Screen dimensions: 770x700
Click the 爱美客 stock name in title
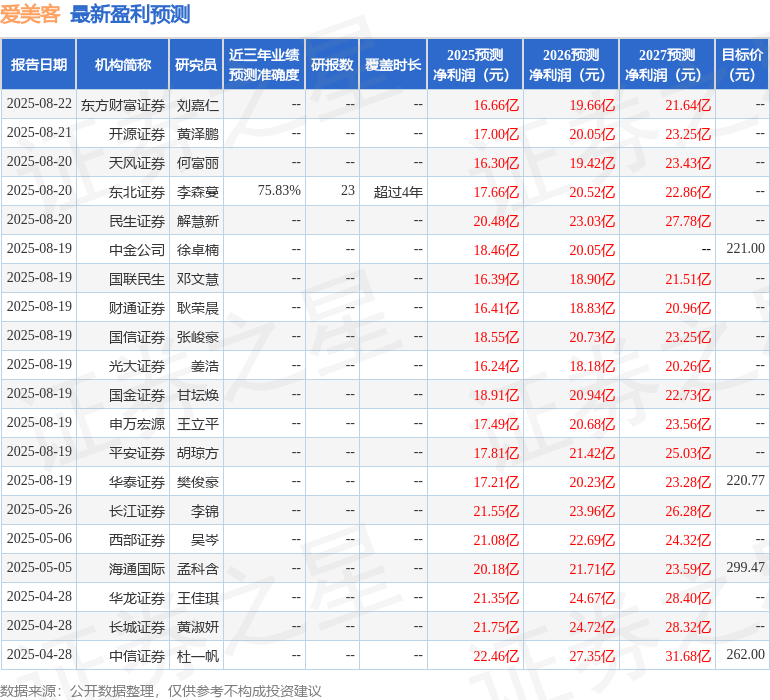[30, 14]
